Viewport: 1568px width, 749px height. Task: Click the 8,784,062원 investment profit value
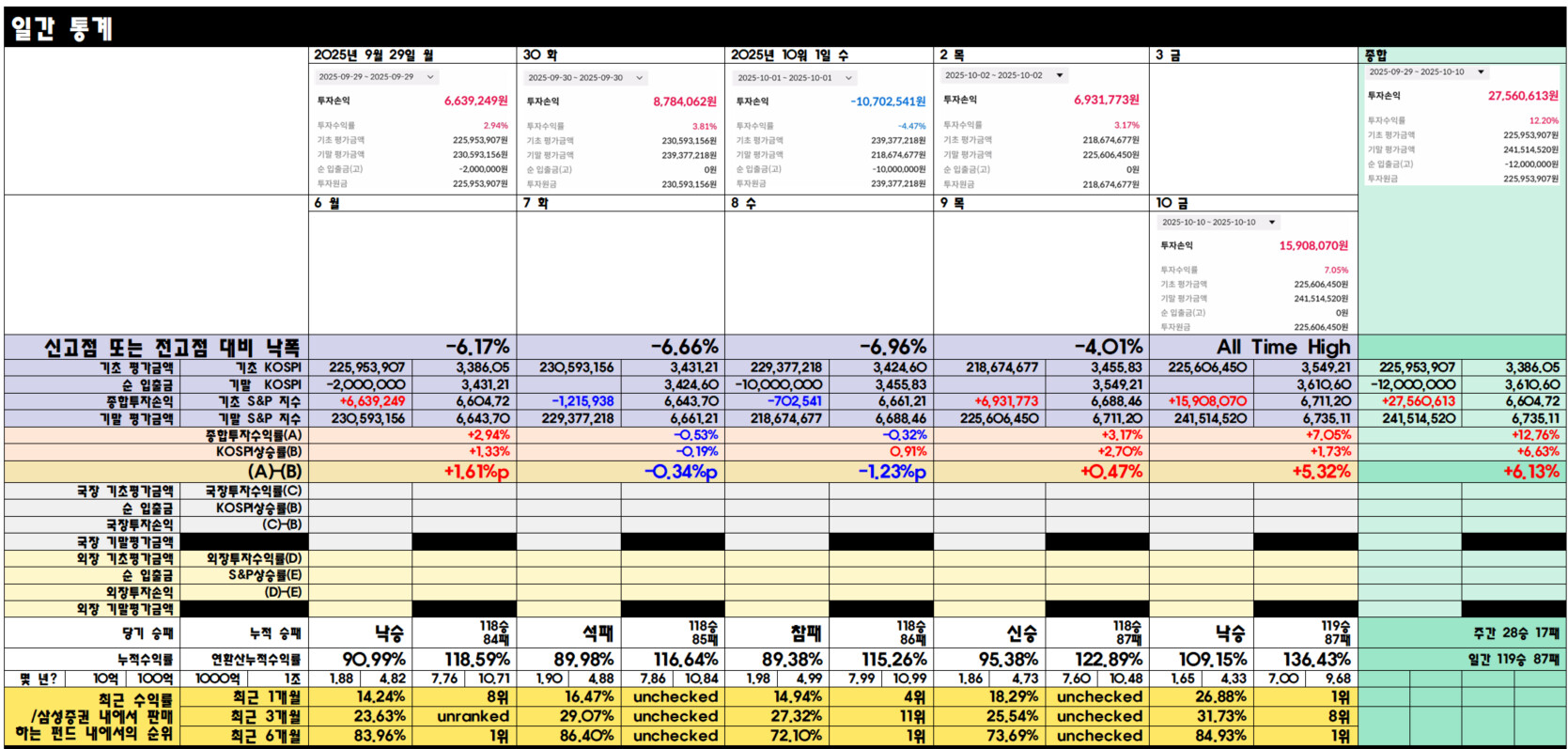point(685,101)
